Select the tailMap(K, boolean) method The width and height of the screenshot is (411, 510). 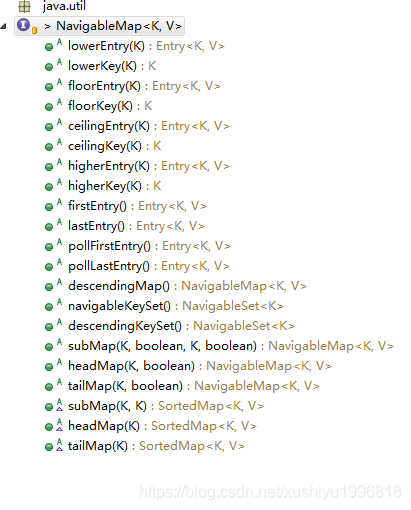[x=194, y=386]
